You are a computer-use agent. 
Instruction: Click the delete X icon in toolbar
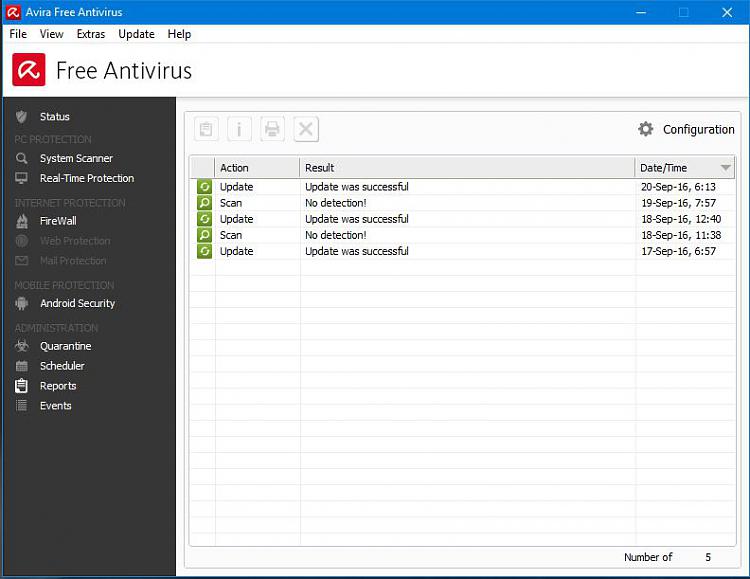coord(306,129)
